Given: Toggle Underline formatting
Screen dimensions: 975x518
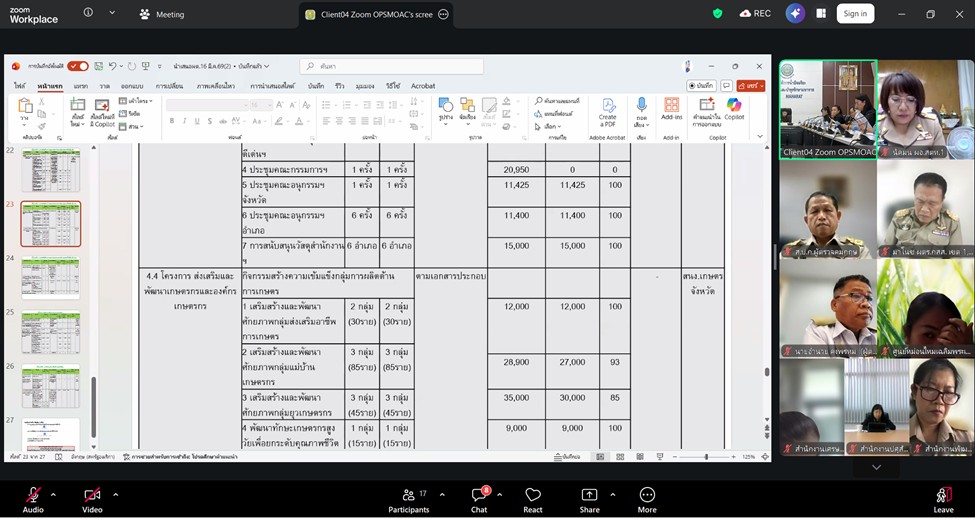Looking at the screenshot, I should point(197,121).
